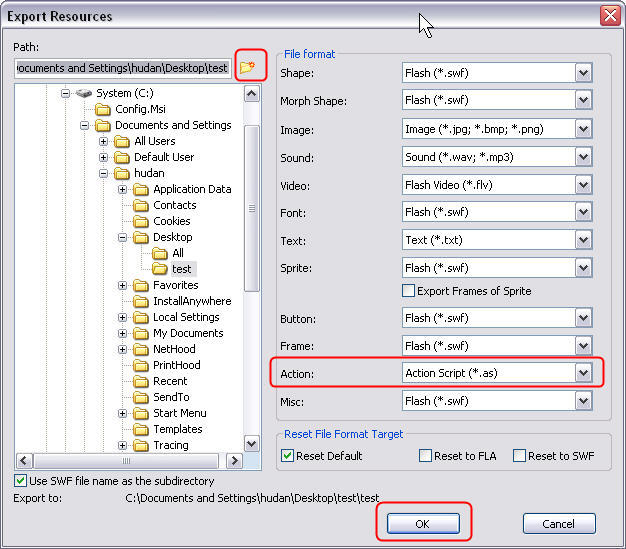Image resolution: width=626 pixels, height=549 pixels.
Task: Click the Favorites folder icon
Action: point(141,285)
